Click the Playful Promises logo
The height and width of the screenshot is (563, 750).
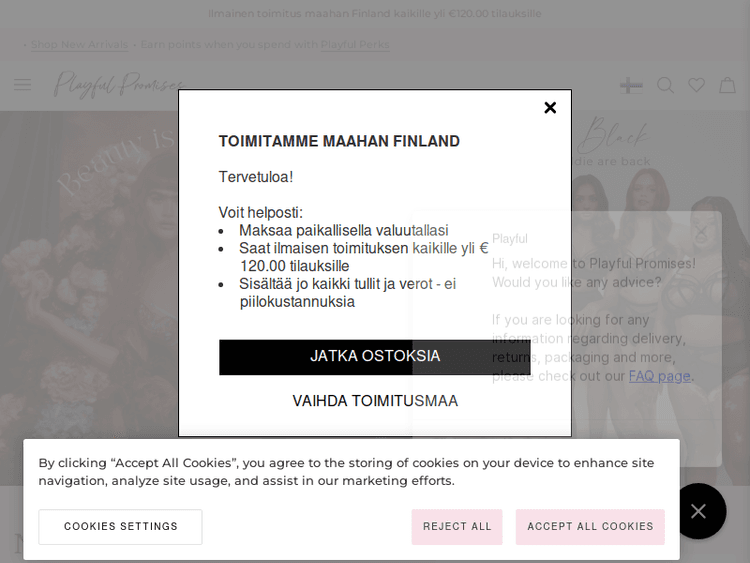(x=118, y=85)
